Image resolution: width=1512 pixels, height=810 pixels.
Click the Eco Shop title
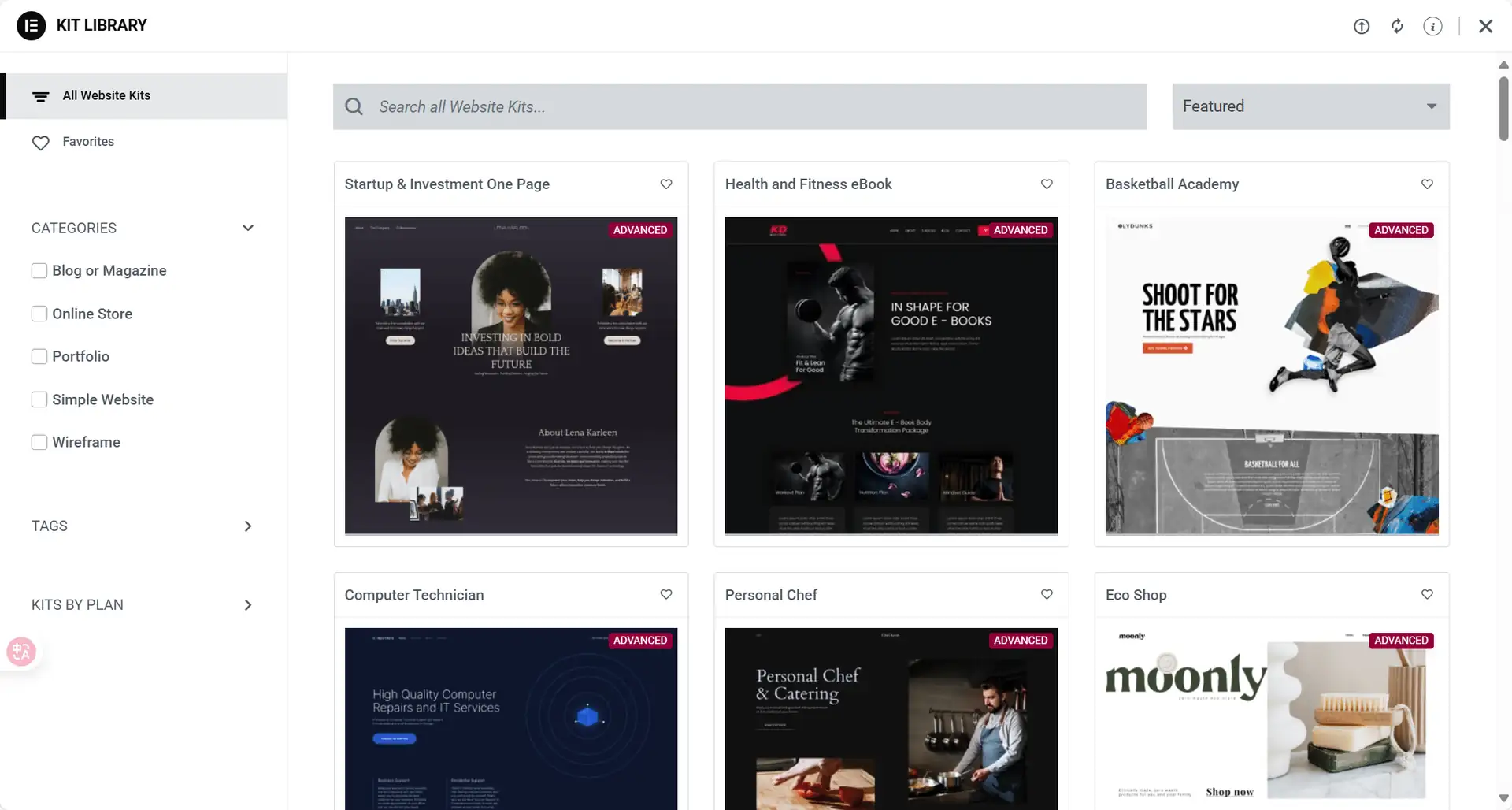coord(1136,595)
